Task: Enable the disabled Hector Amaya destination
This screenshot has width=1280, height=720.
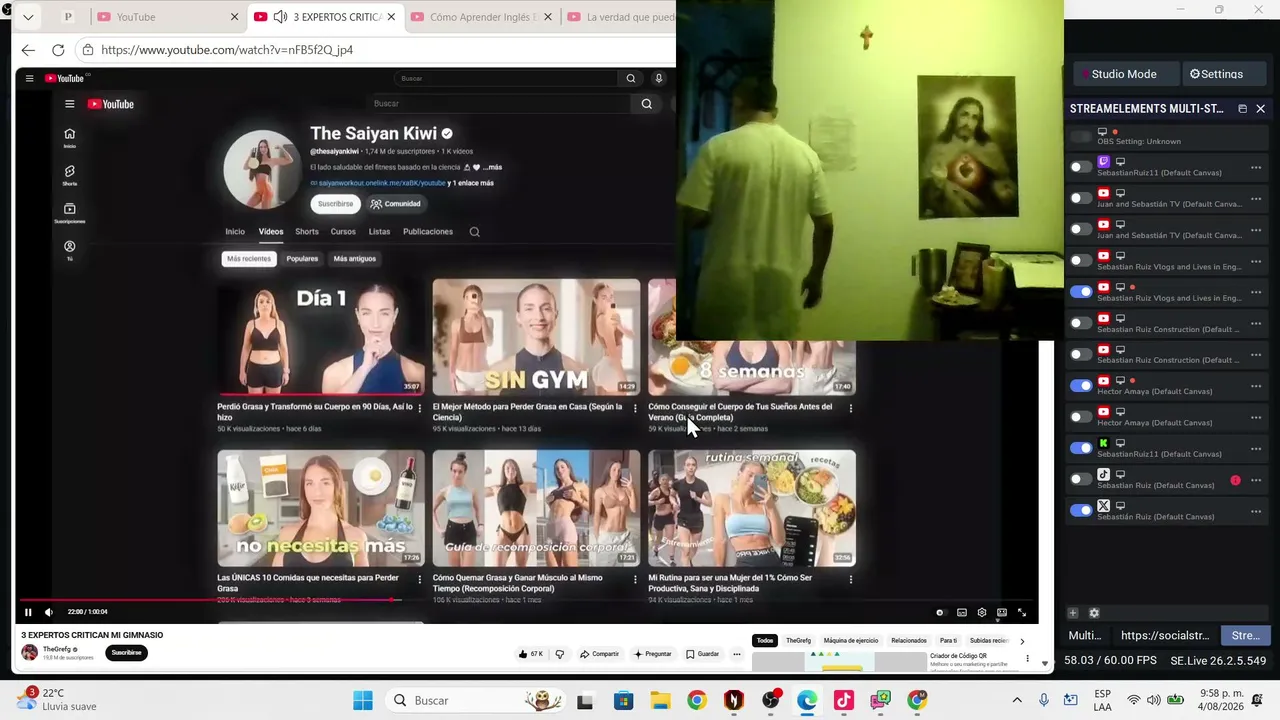Action: click(1081, 417)
